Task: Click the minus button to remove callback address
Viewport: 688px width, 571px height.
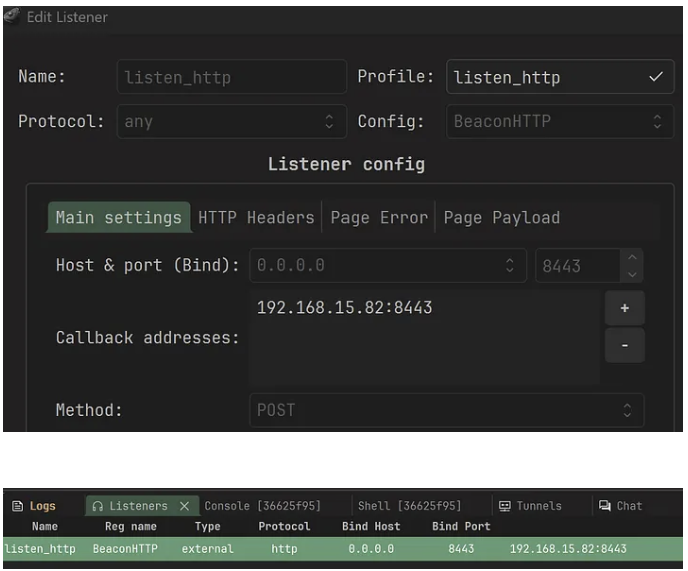Action: 624,345
